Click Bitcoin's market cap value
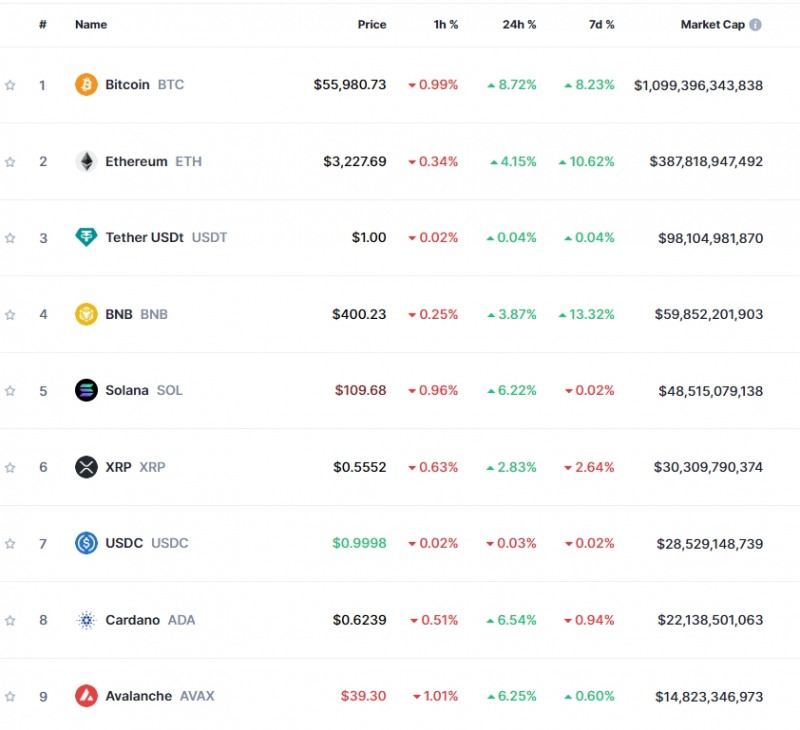 pyautogui.click(x=698, y=85)
